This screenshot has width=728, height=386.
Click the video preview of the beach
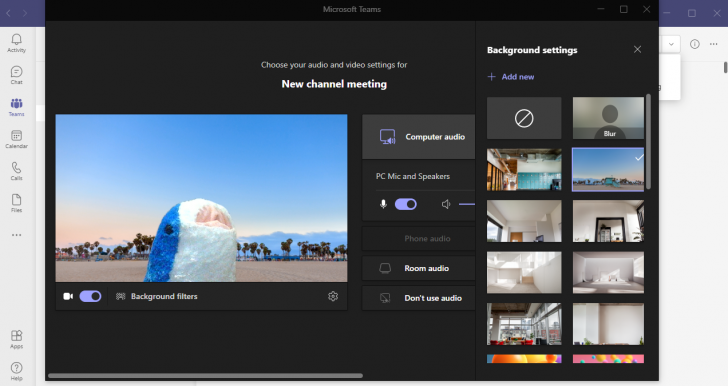click(x=201, y=198)
